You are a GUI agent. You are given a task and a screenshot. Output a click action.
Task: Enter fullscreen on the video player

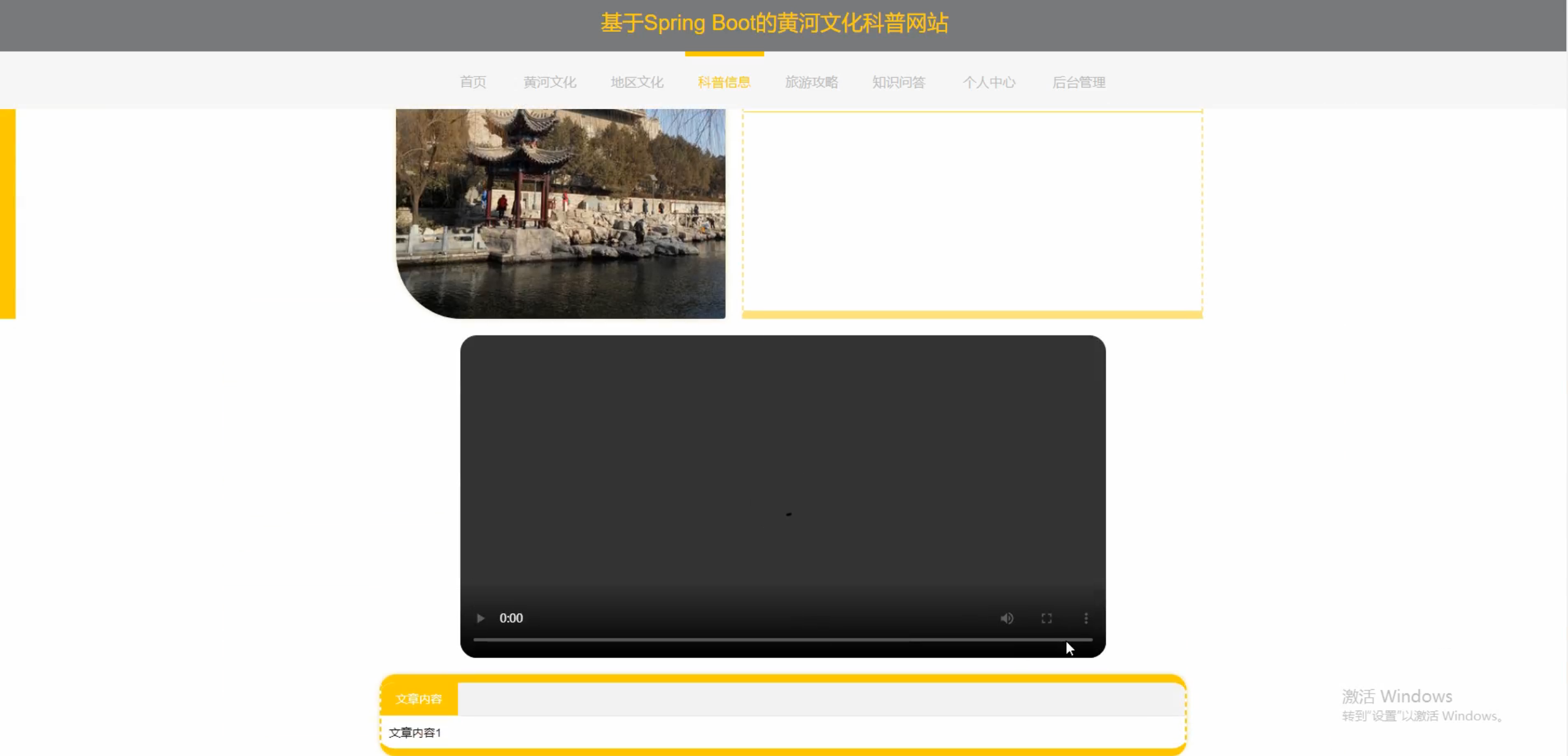click(1046, 618)
